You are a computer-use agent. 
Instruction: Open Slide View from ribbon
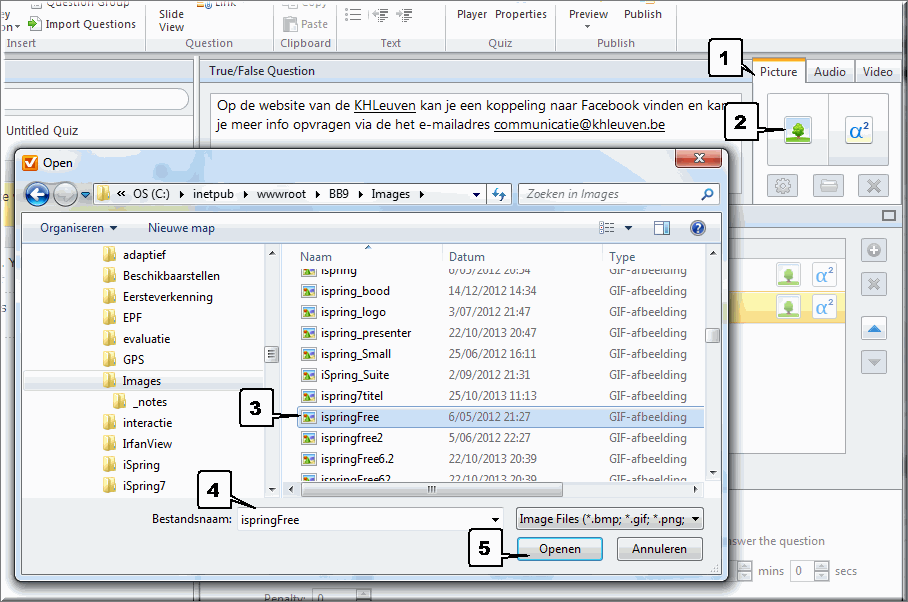pyautogui.click(x=171, y=20)
